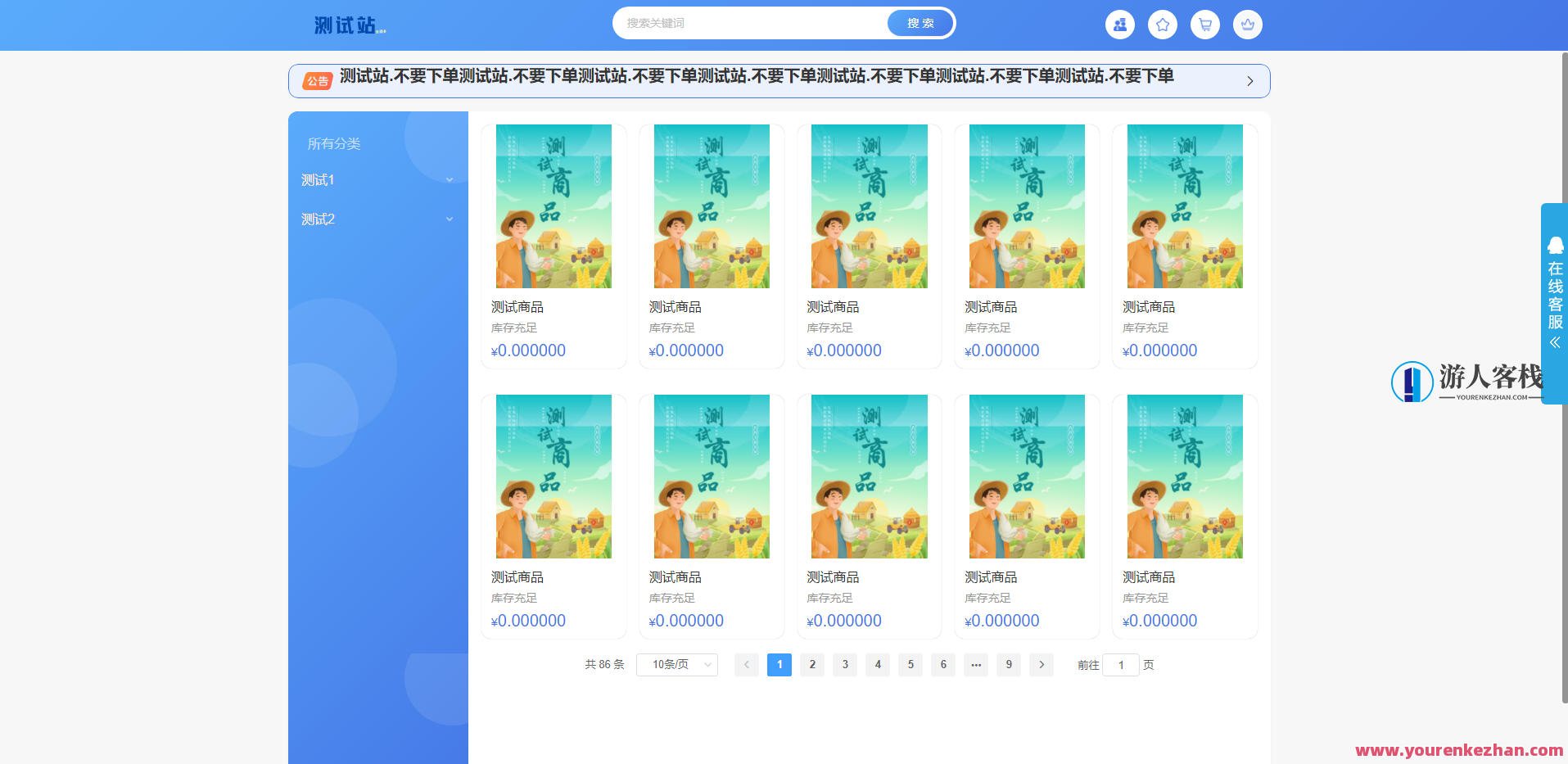Select the VIP crown icon in header

tap(1247, 25)
